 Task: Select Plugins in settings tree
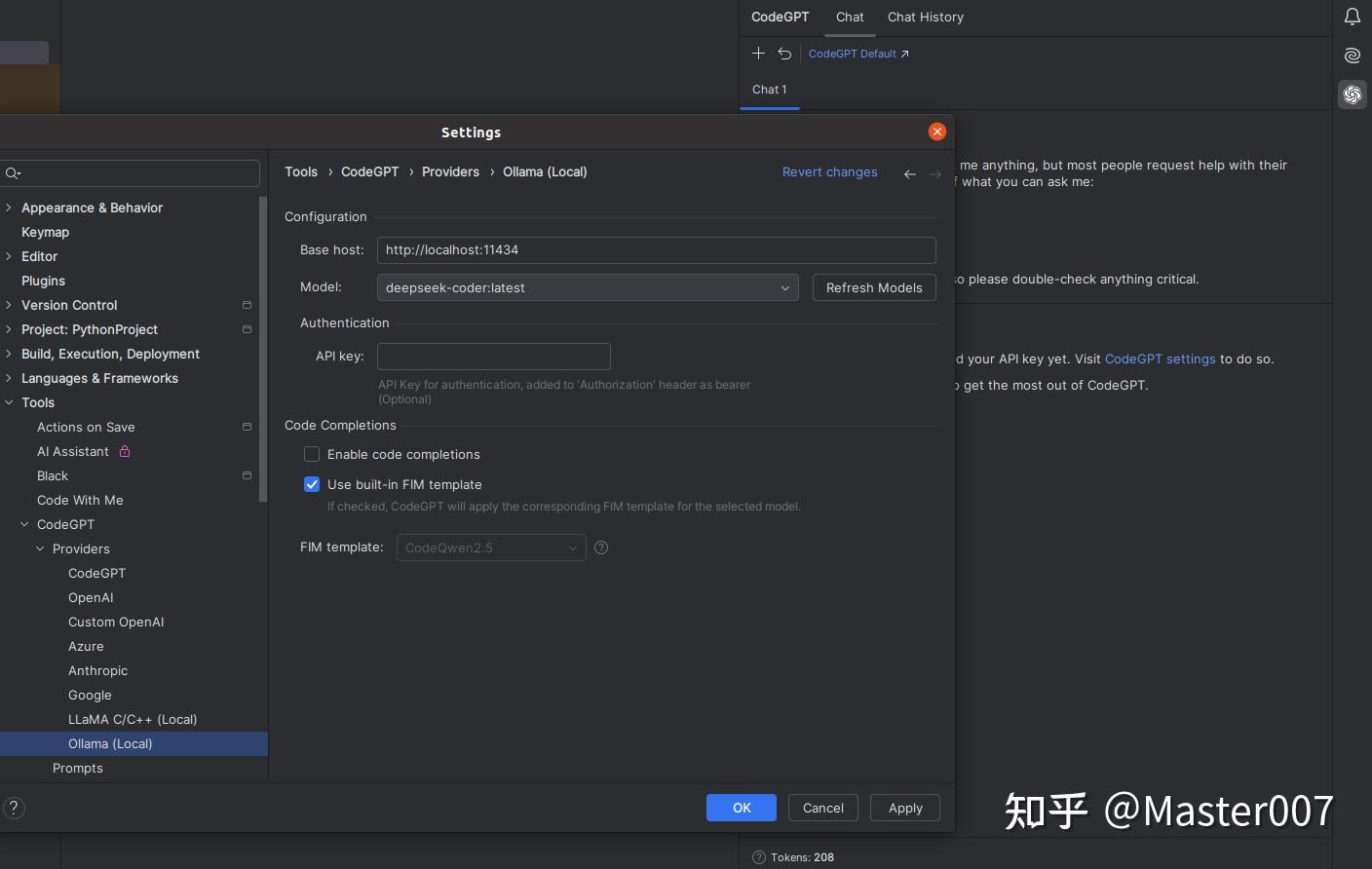click(43, 281)
